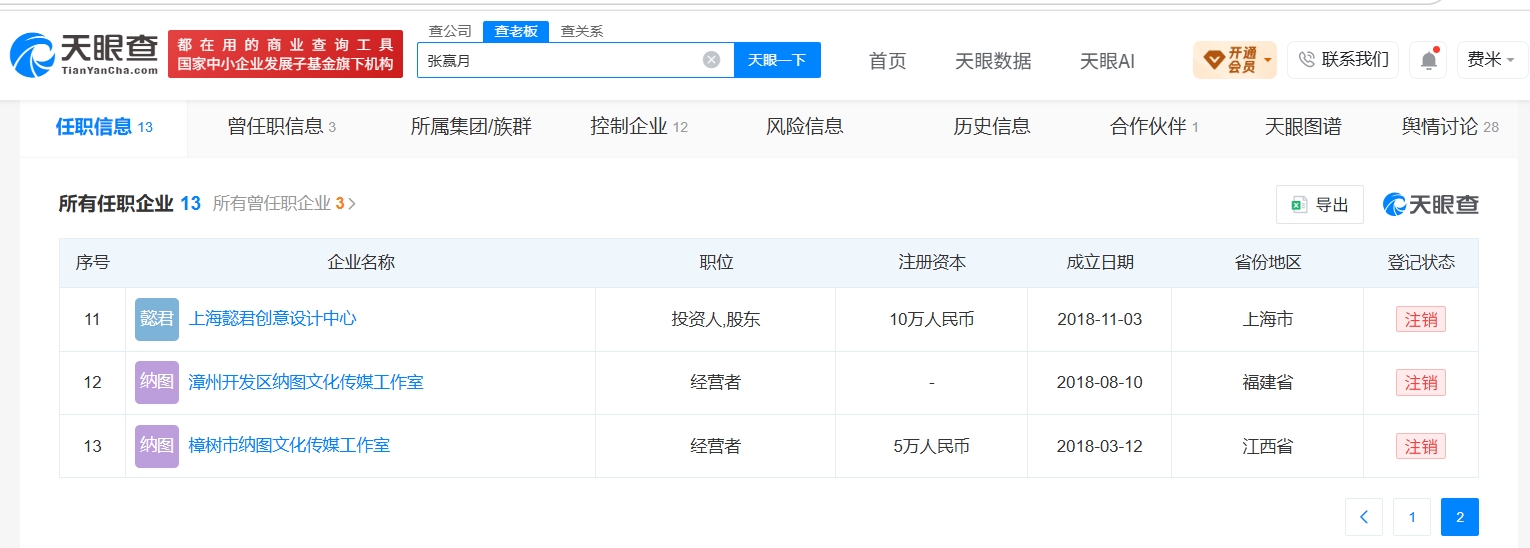The width and height of the screenshot is (1530, 548).
Task: Clear the search box with the X icon
Action: point(711,60)
